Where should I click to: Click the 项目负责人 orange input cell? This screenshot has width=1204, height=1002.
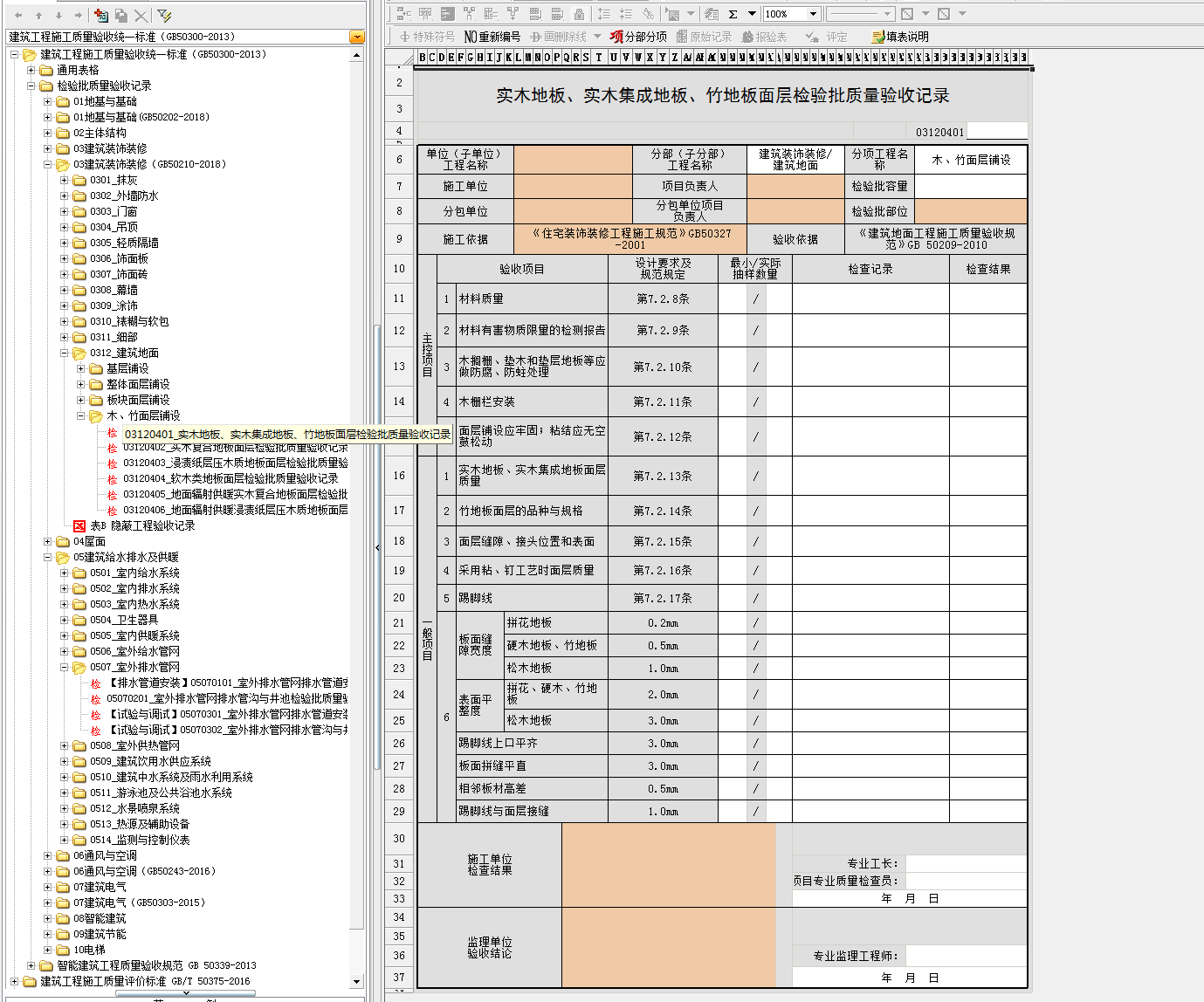click(795, 186)
